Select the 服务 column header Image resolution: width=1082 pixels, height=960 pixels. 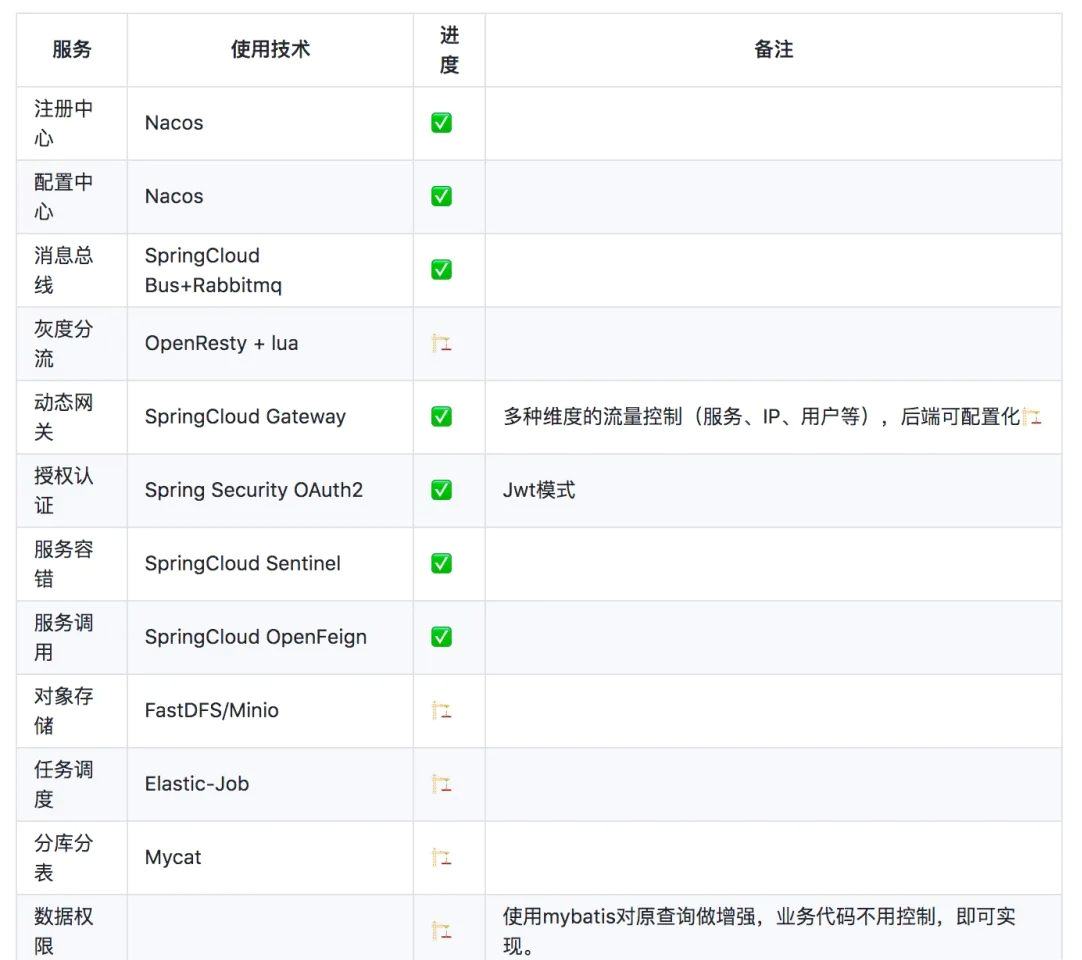(72, 50)
